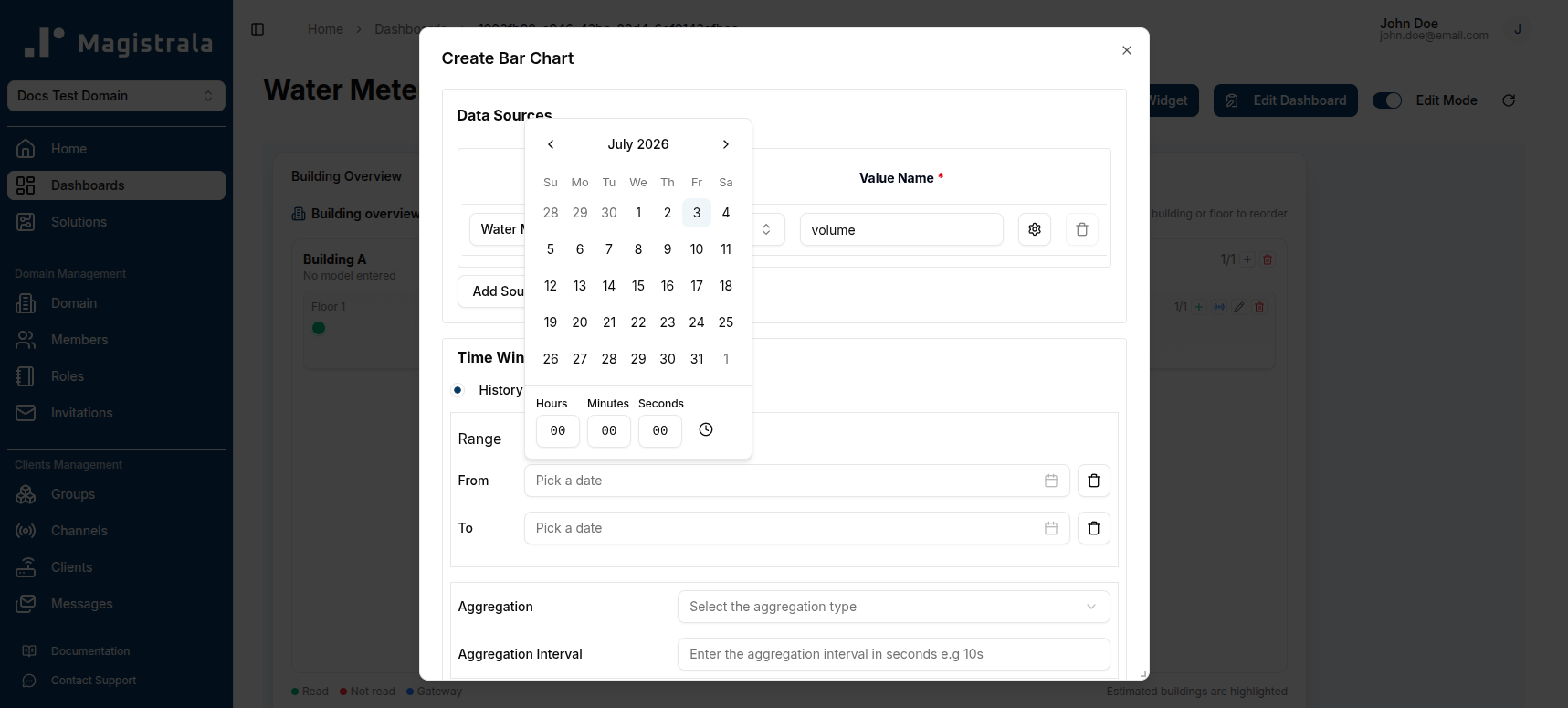Click the Magistrala logo
This screenshot has width=1568, height=708.
click(x=119, y=42)
